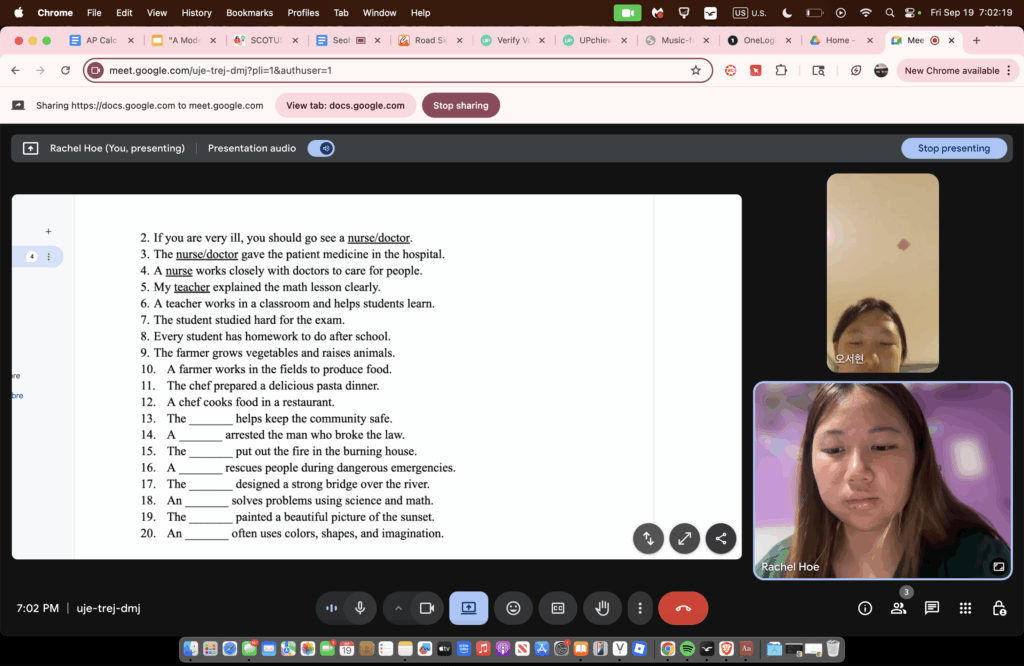The height and width of the screenshot is (666, 1024).
Task: Expand the presentation to full screen
Action: tap(684, 538)
